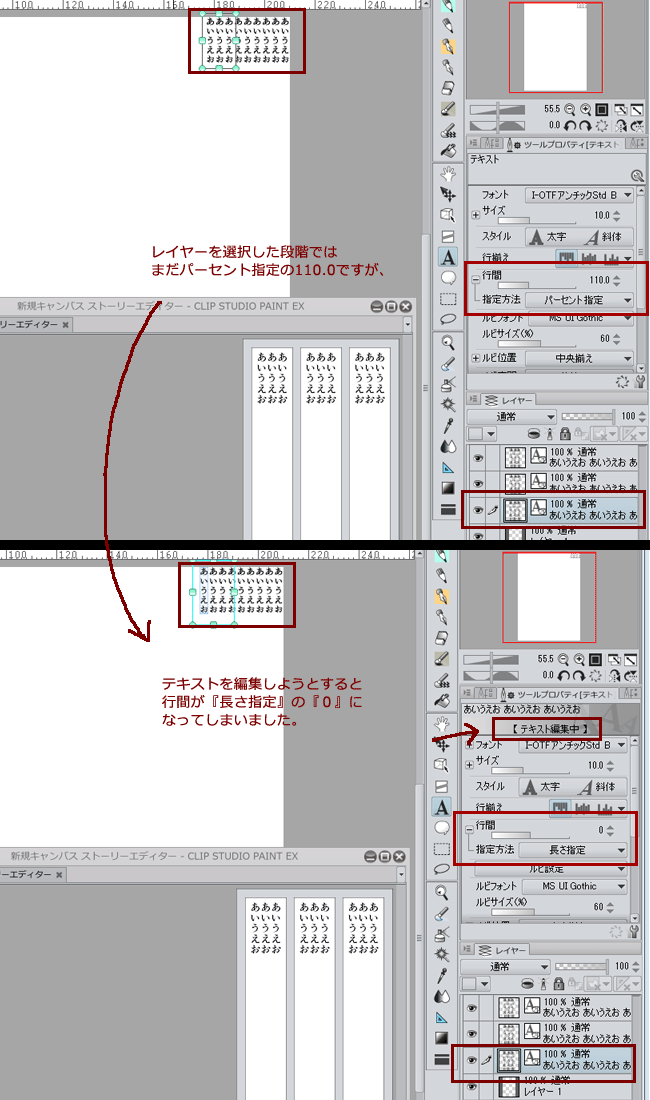Click the selected text layer thumbnail, lower Layer panel

(509, 1060)
